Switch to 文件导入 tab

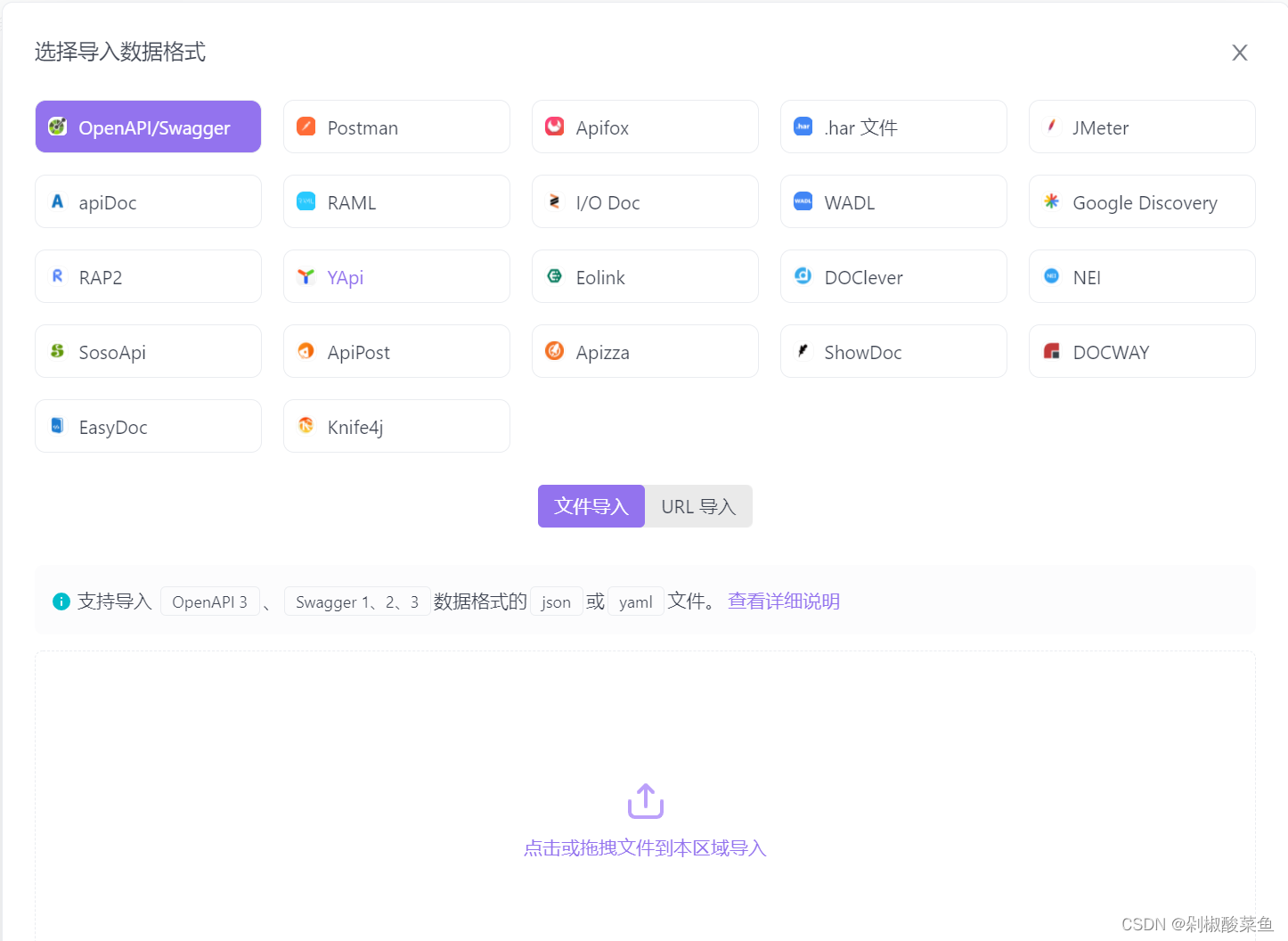click(591, 506)
